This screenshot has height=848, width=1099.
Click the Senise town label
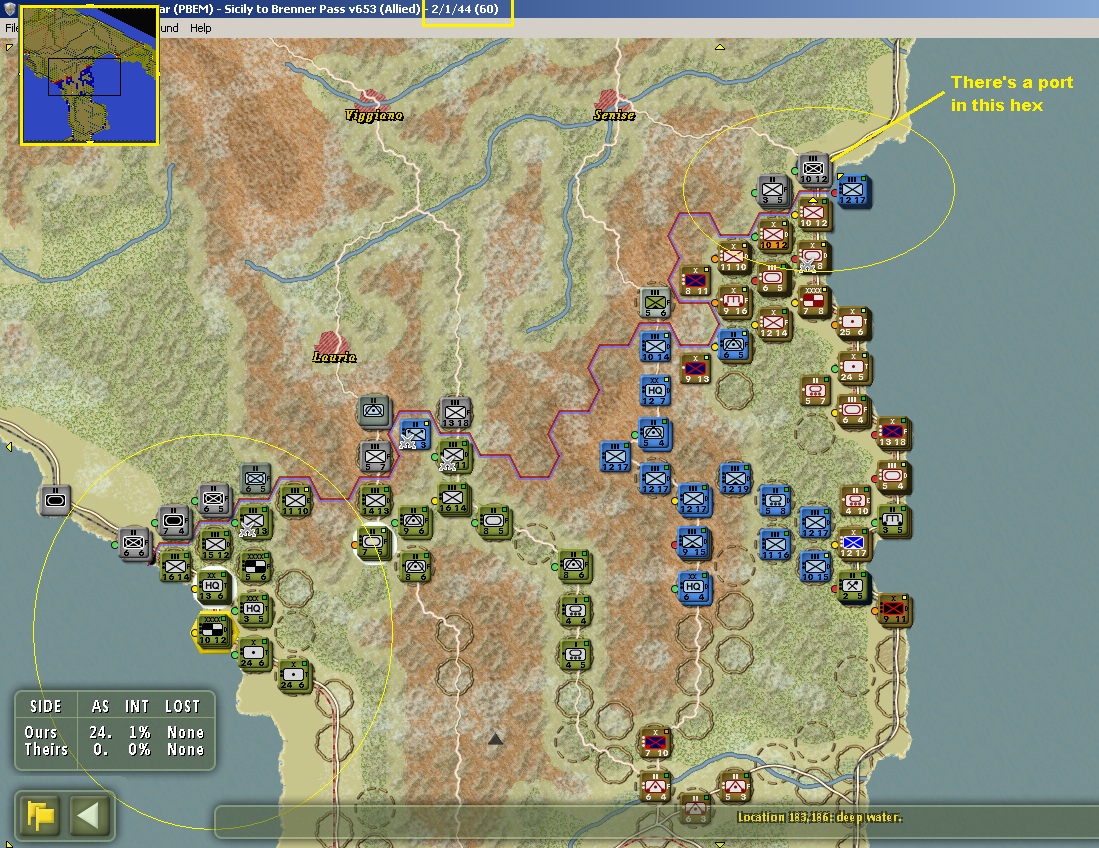click(614, 115)
